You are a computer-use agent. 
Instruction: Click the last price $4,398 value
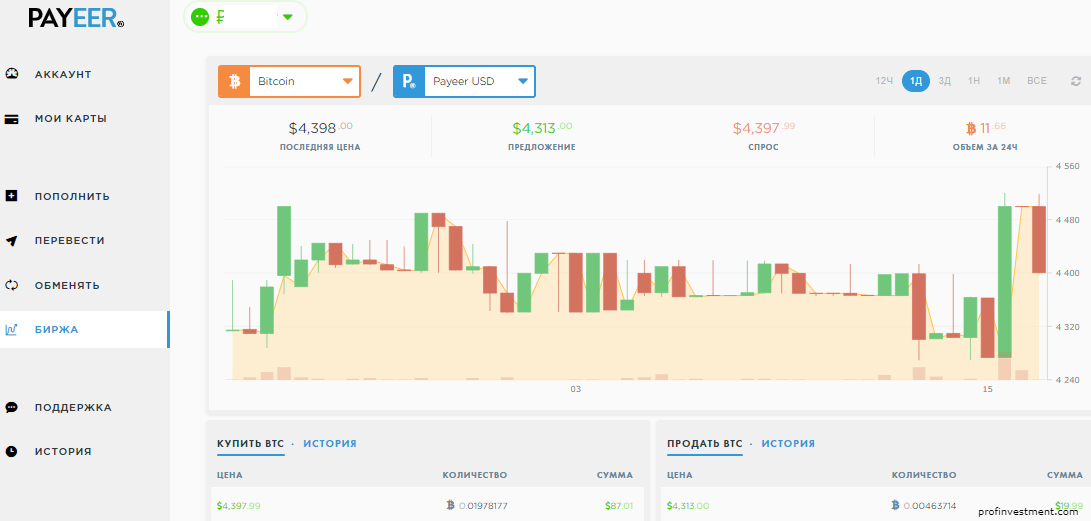[x=320, y=128]
